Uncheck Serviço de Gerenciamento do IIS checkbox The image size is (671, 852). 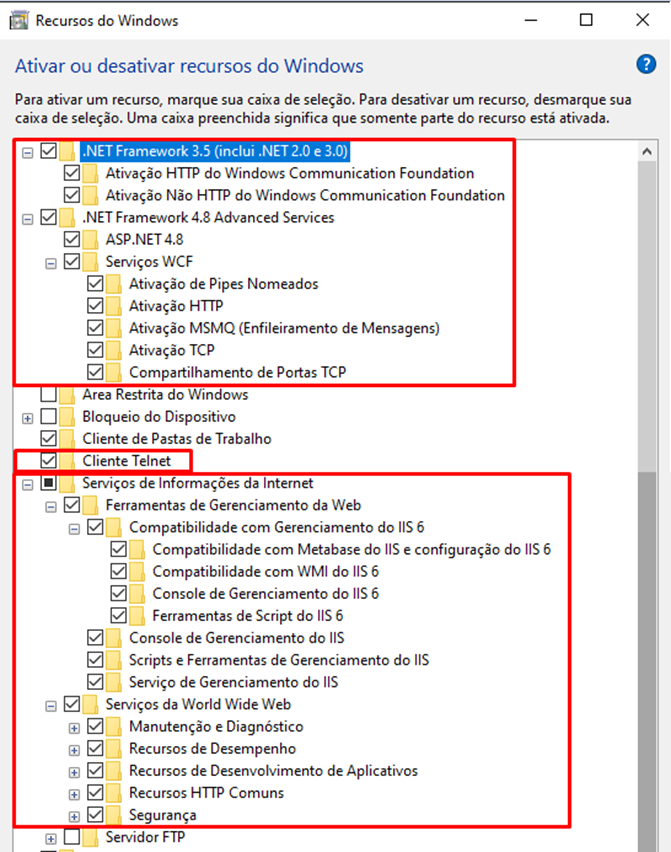[x=95, y=682]
